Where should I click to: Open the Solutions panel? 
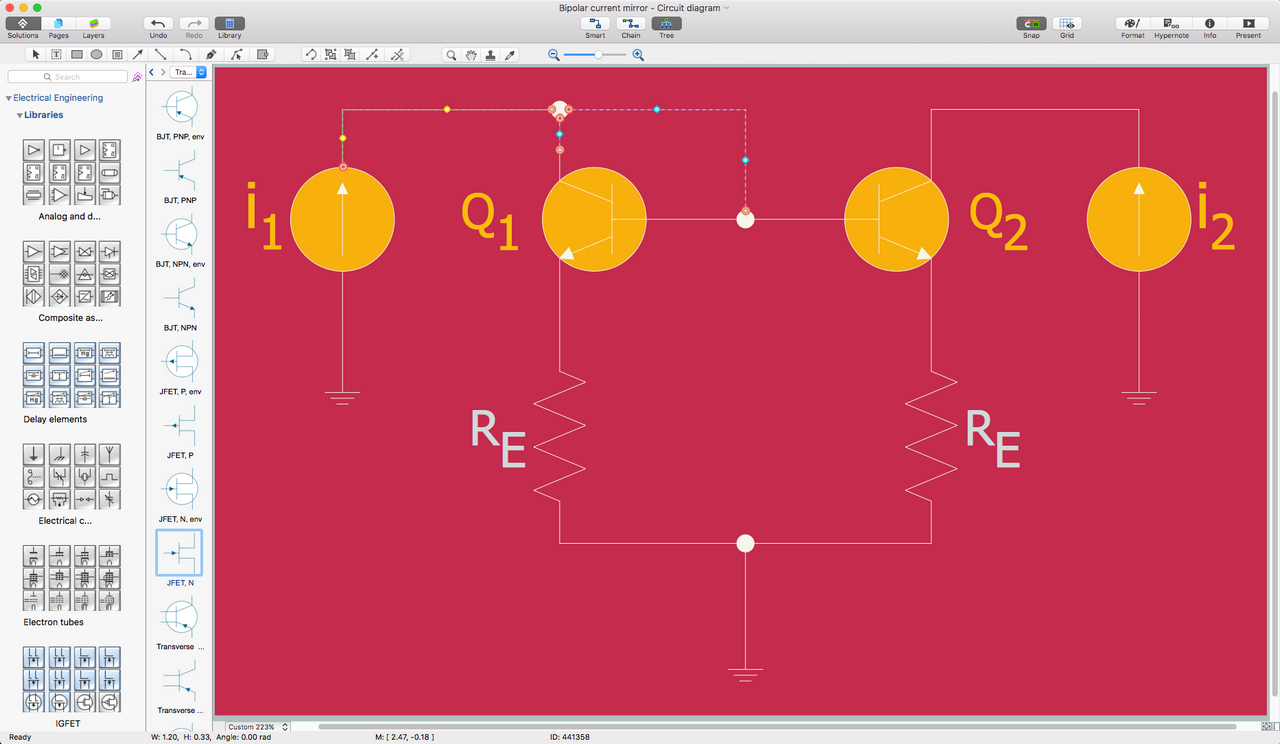click(22, 26)
